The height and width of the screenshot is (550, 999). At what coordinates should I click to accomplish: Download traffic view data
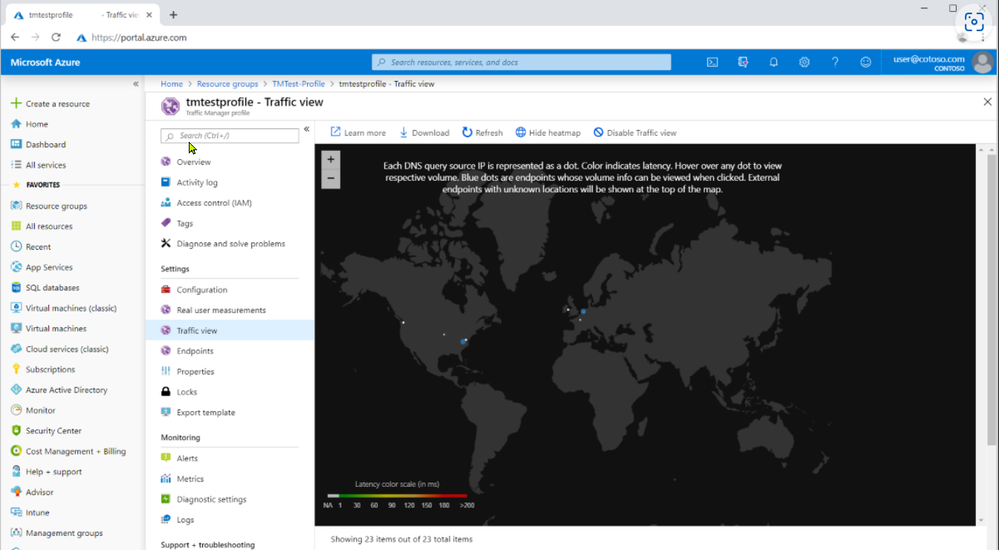pyautogui.click(x=424, y=133)
